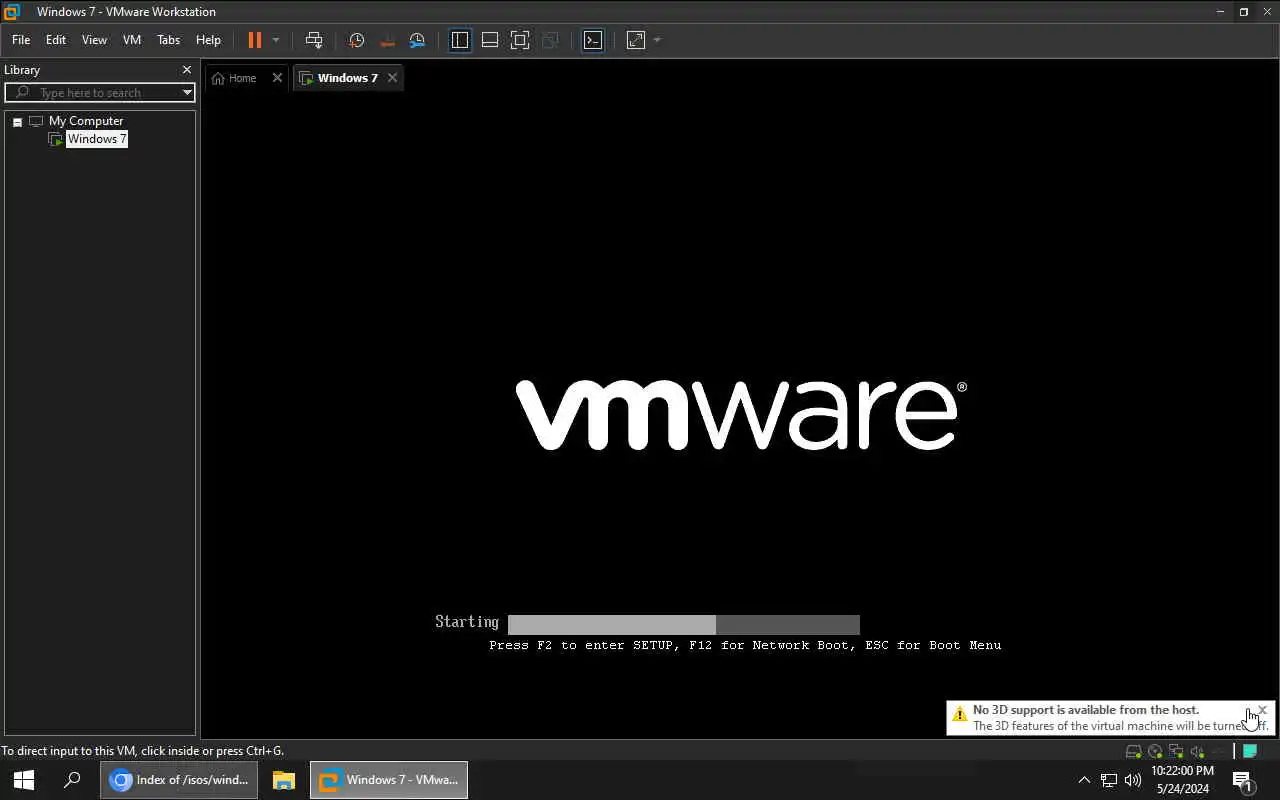Select the Windows 7 VM in library
The image size is (1280, 800).
[x=97, y=139]
